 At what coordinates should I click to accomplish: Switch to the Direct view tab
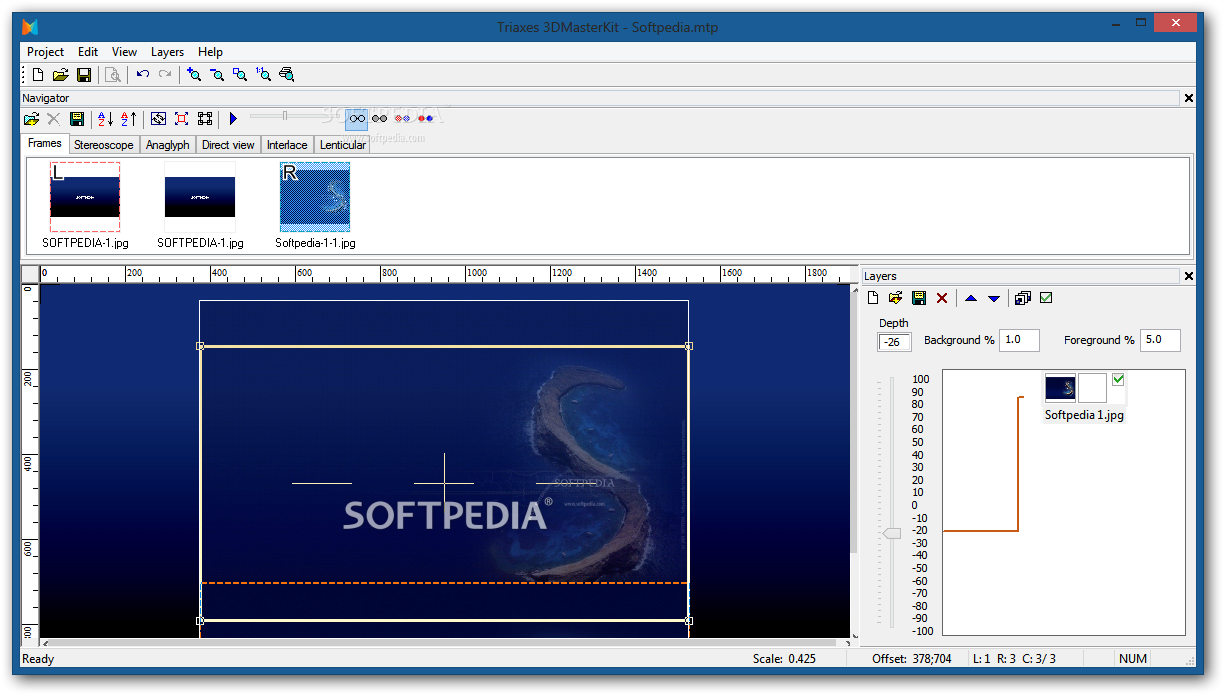[x=228, y=145]
